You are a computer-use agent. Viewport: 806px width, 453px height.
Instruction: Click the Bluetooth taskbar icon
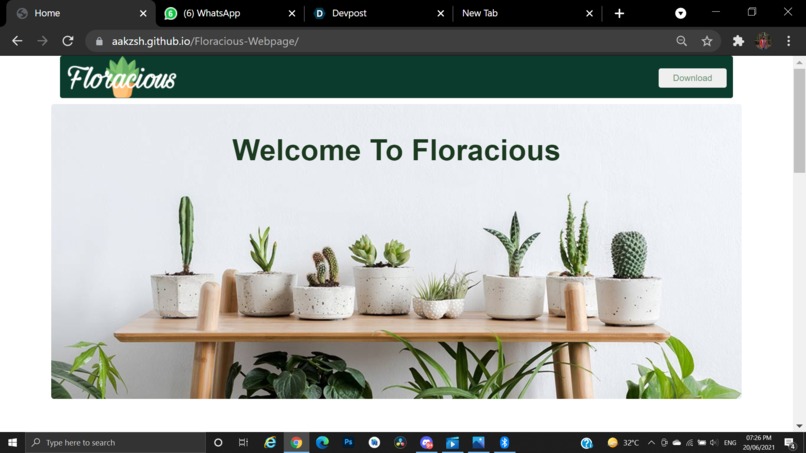pos(504,442)
